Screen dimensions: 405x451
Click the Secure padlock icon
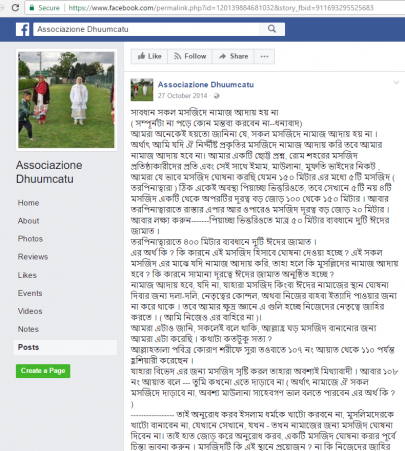click(32, 8)
